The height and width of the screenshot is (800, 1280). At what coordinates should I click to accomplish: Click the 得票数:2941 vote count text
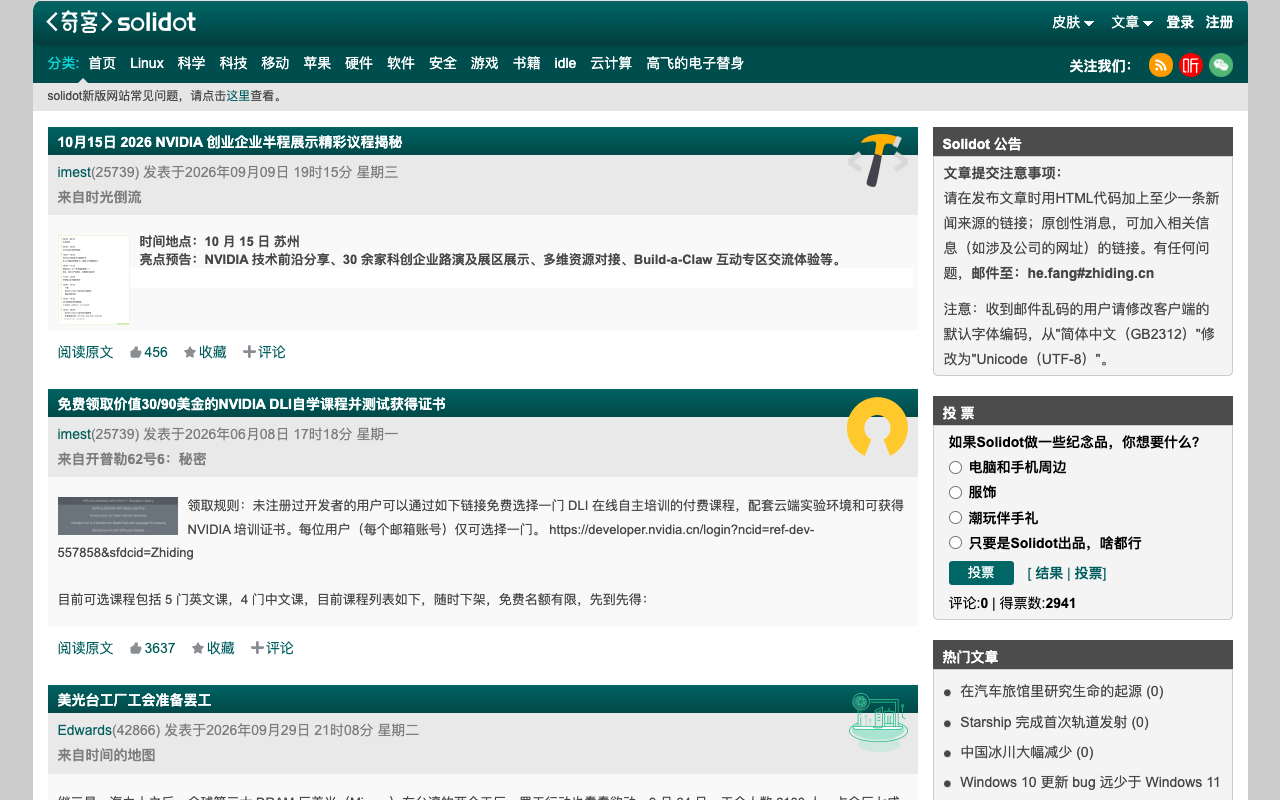(1038, 603)
